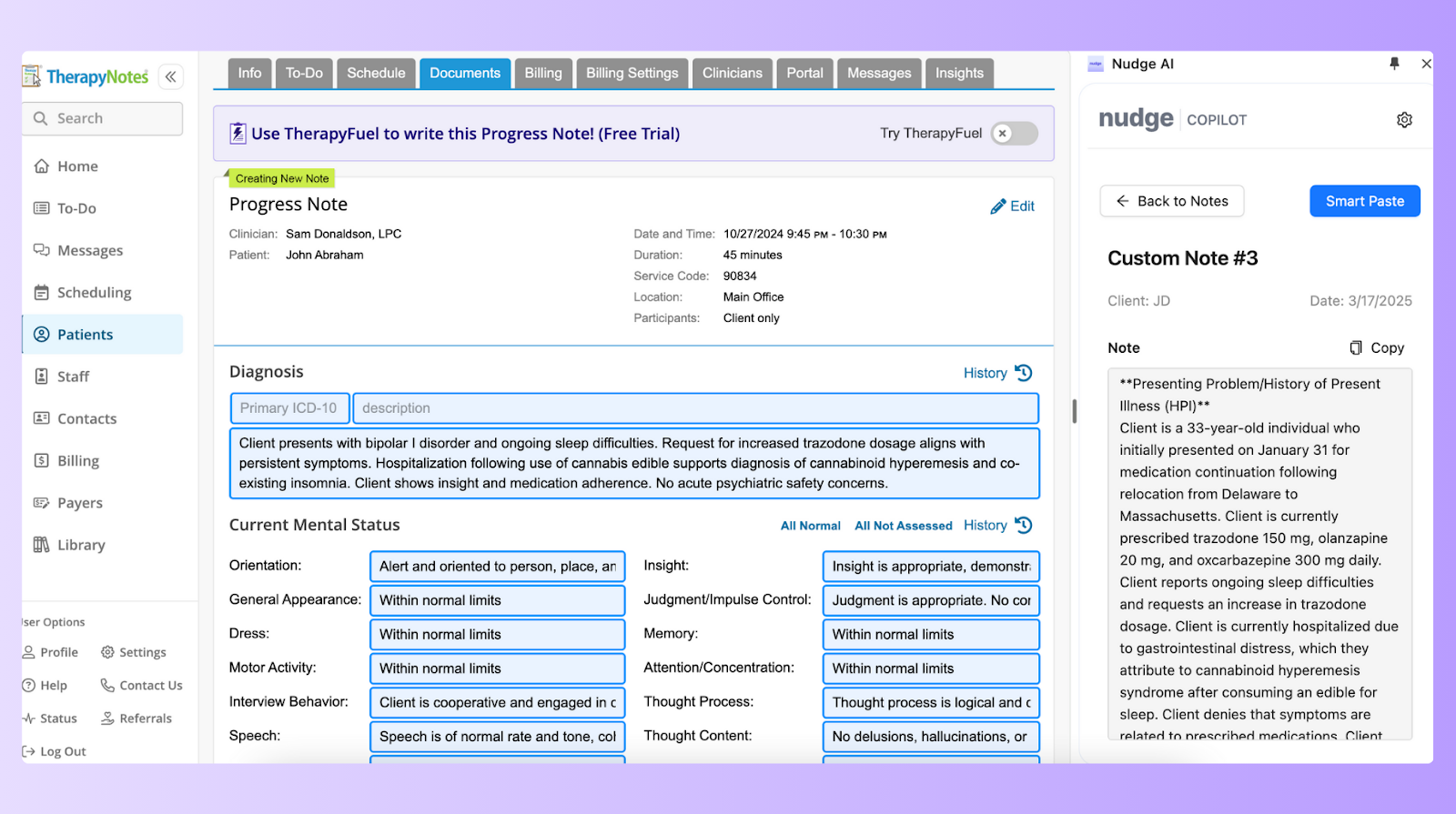Click the Library books icon in sidebar
Image resolution: width=1456 pixels, height=814 pixels.
[x=41, y=545]
